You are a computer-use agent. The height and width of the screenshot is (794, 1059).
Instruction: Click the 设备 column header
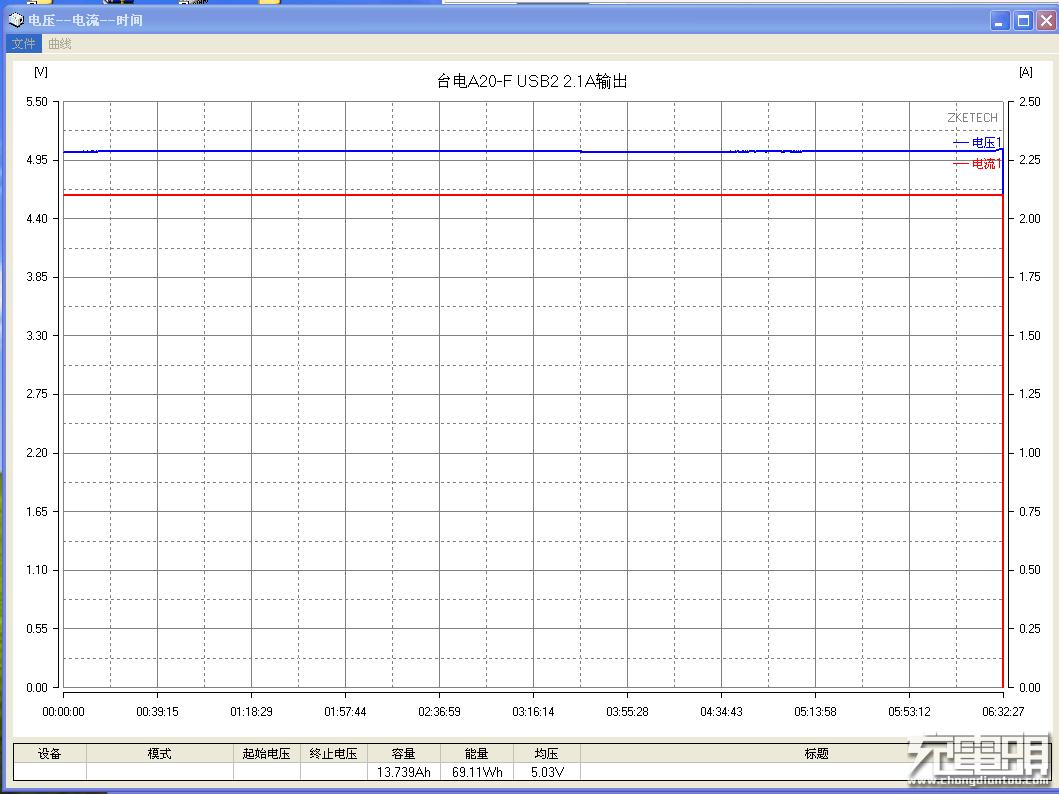click(x=49, y=752)
